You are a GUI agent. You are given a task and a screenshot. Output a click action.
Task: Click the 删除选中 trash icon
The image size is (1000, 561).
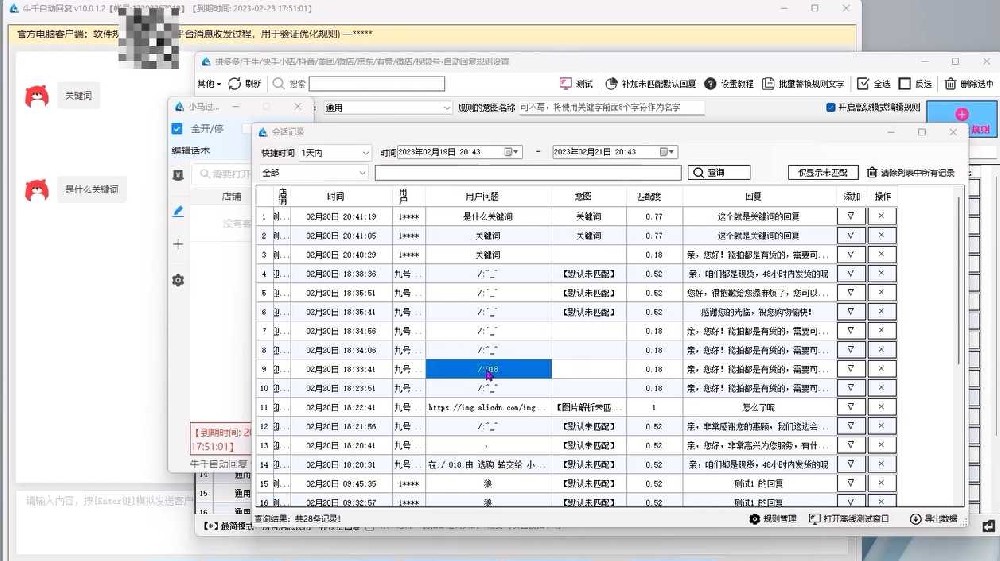(x=950, y=84)
